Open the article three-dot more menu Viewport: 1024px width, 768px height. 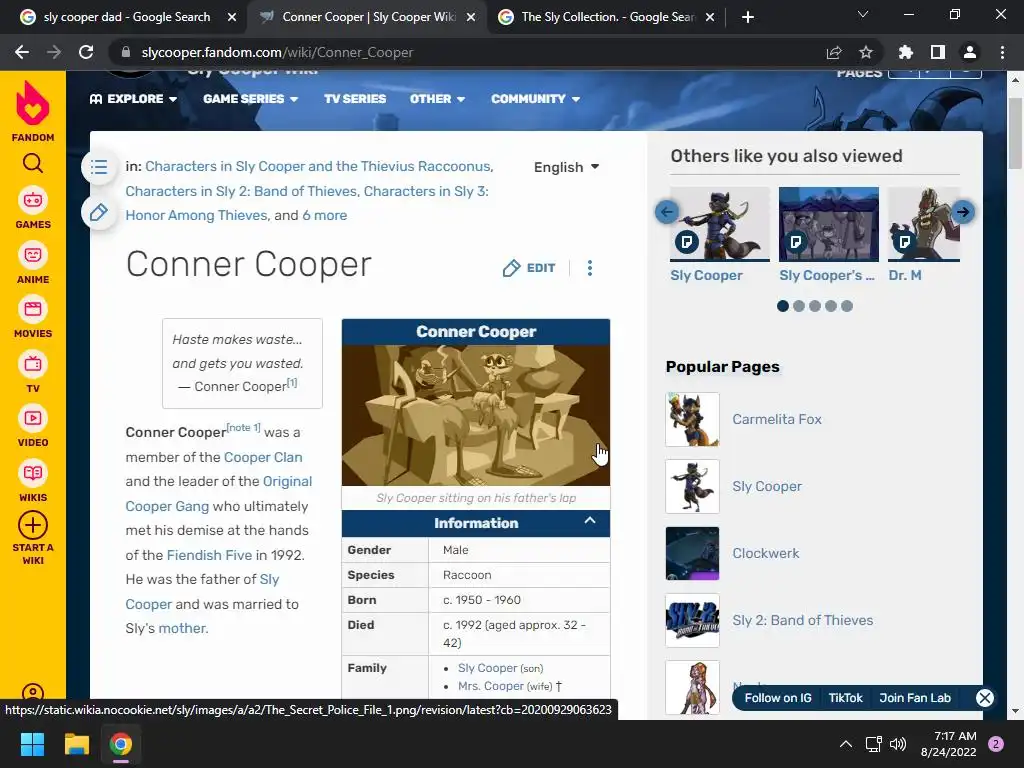pyautogui.click(x=590, y=268)
